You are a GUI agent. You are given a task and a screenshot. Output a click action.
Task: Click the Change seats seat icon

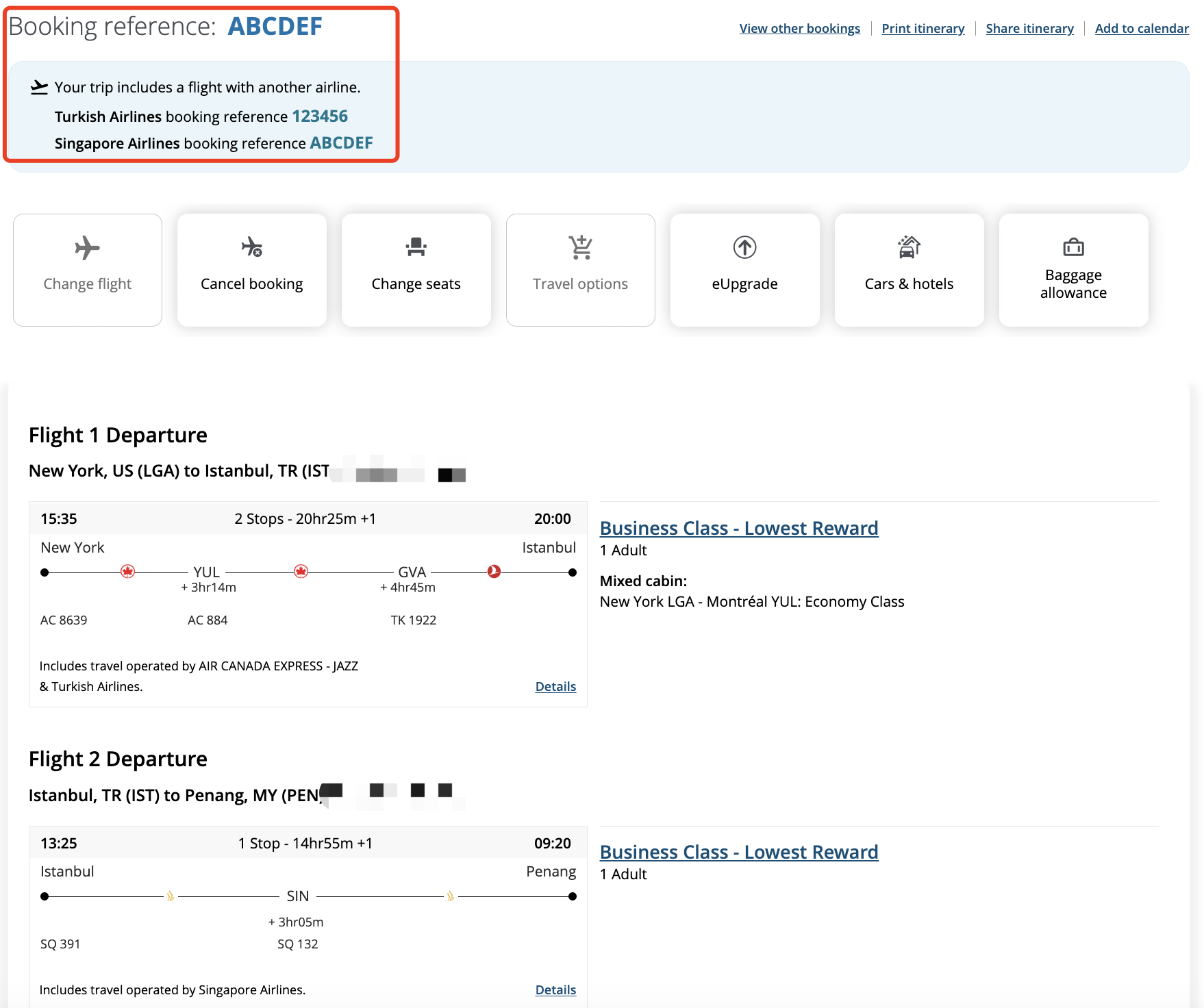[416, 247]
